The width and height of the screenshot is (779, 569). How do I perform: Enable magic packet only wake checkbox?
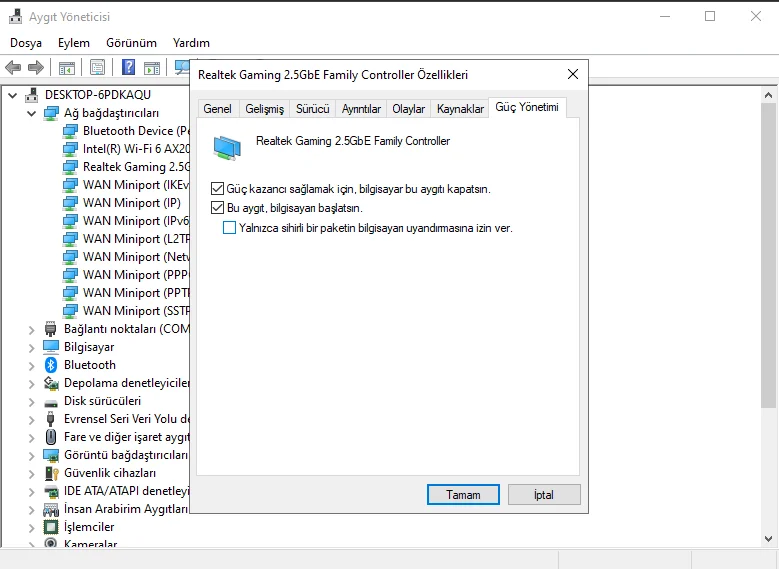tap(229, 228)
